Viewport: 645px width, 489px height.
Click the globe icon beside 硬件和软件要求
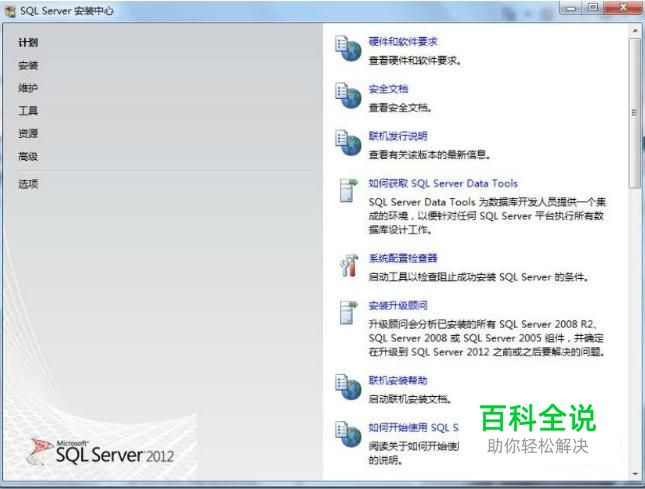[x=348, y=49]
